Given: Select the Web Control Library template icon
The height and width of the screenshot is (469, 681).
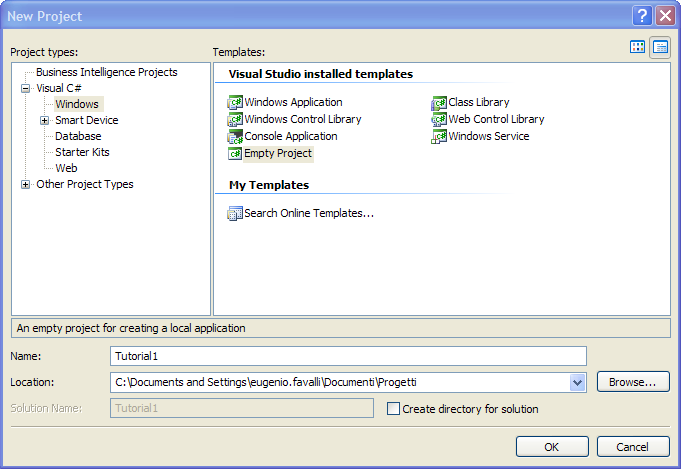Looking at the screenshot, I should (x=439, y=119).
